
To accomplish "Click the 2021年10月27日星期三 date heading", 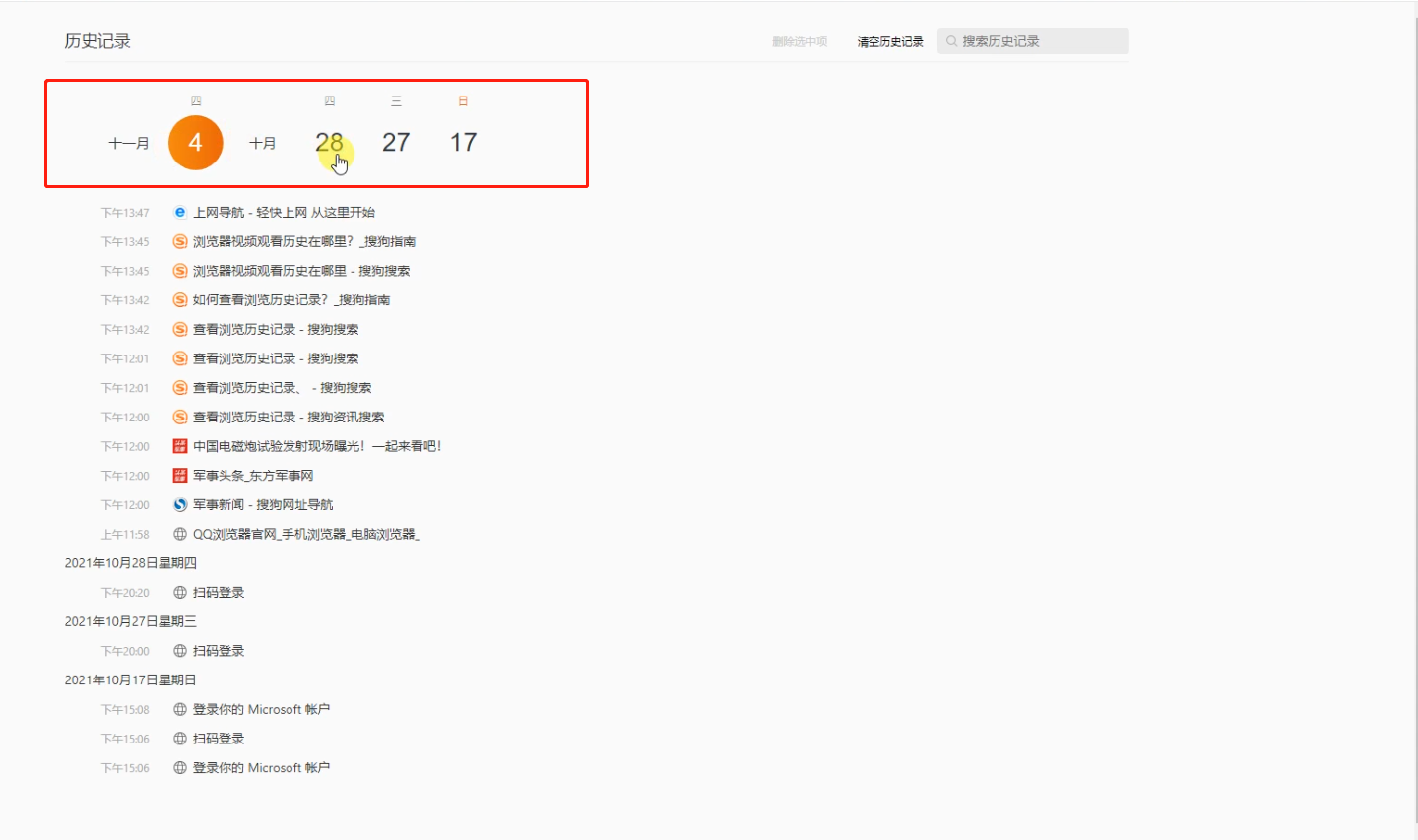I will pos(131,621).
